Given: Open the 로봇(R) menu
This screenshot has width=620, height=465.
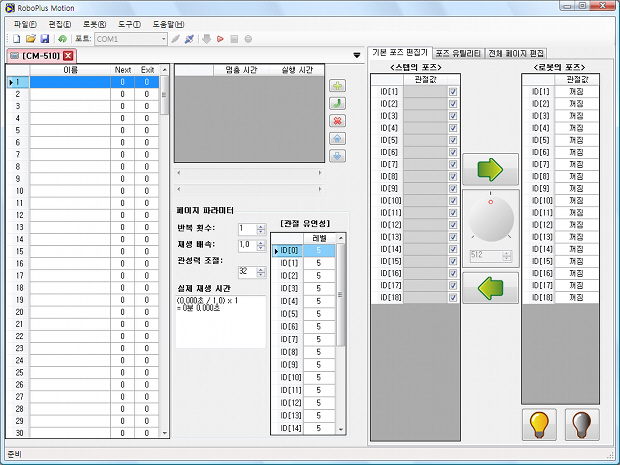Looking at the screenshot, I should (95, 23).
